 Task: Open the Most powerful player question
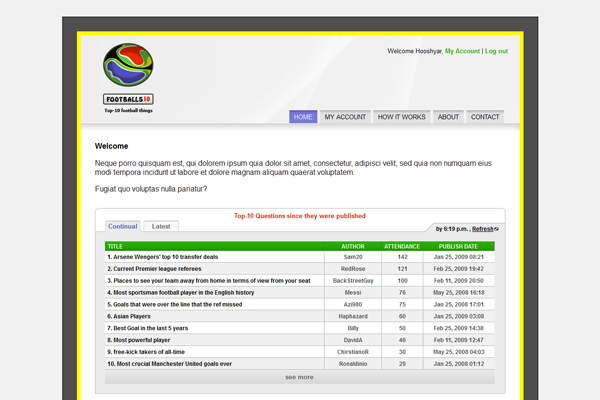(x=139, y=340)
